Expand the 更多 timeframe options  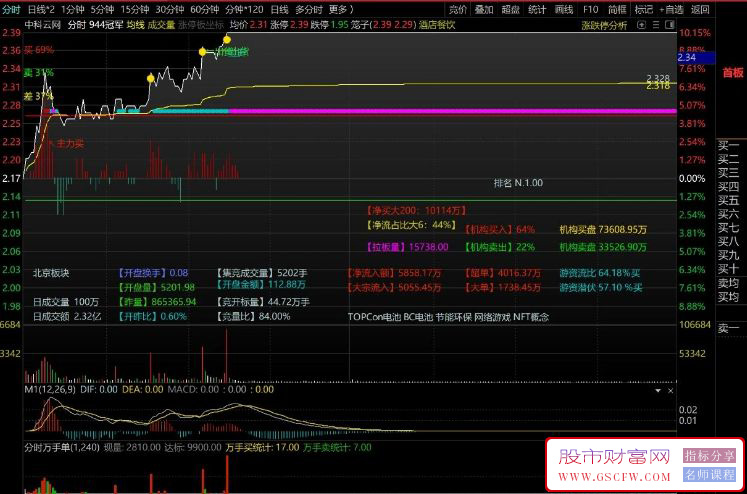pos(341,10)
